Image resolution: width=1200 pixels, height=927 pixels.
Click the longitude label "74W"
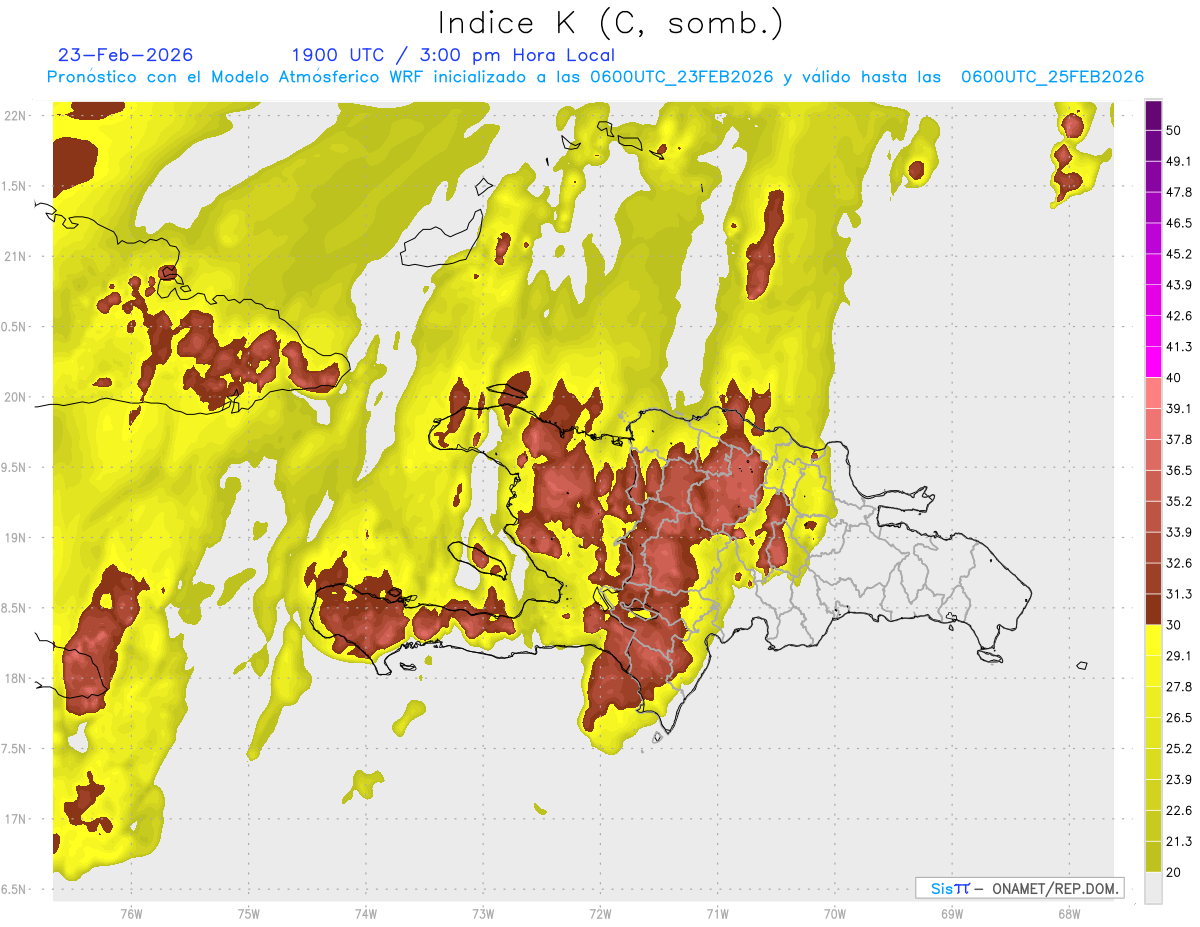[366, 914]
